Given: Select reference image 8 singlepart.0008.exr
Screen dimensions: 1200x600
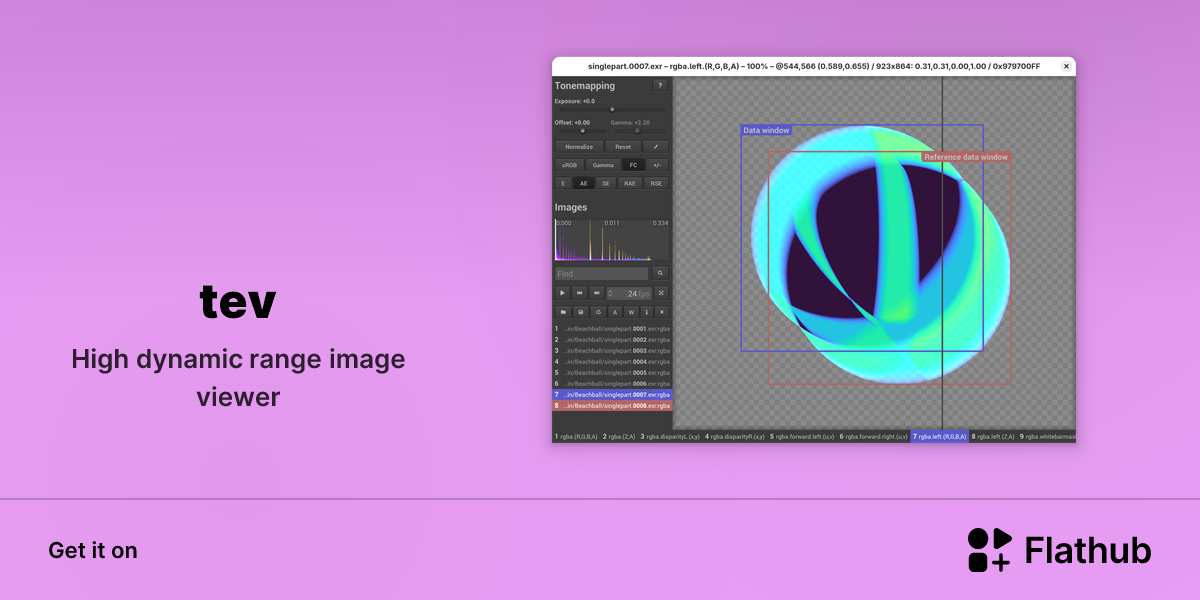Looking at the screenshot, I should pos(612,406).
